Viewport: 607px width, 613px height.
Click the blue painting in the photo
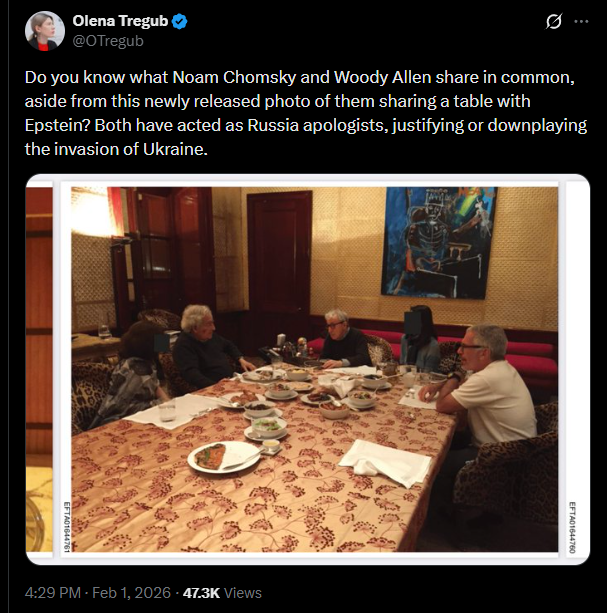pos(439,242)
